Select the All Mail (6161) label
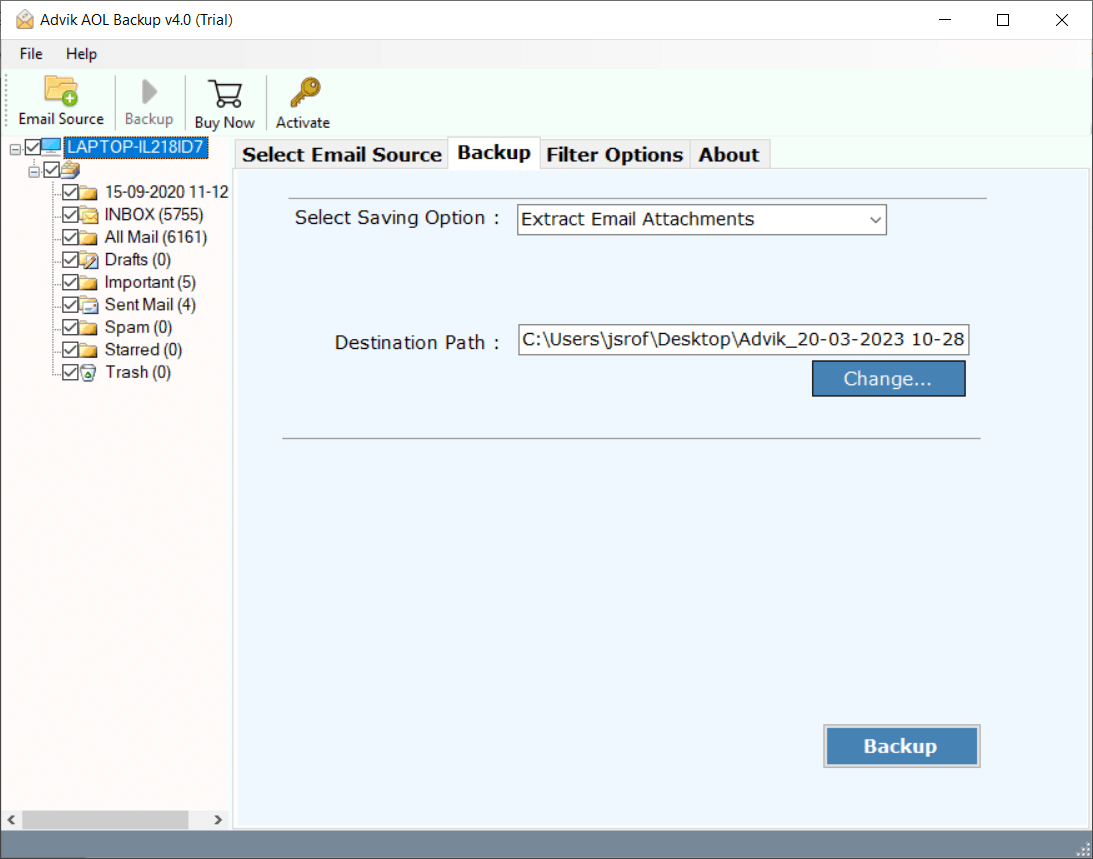This screenshot has width=1093, height=859. point(156,237)
